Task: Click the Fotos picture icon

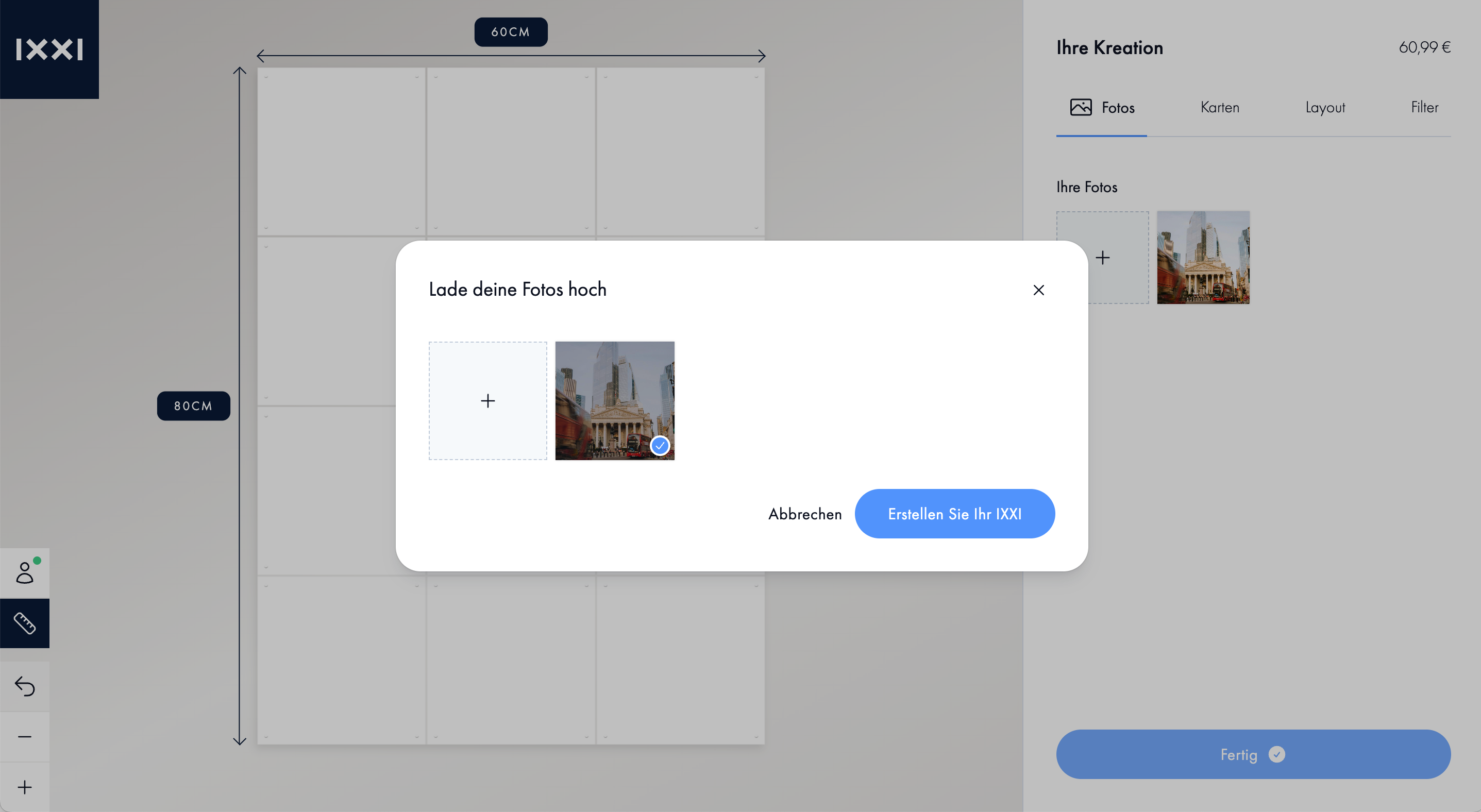Action: tap(1081, 107)
